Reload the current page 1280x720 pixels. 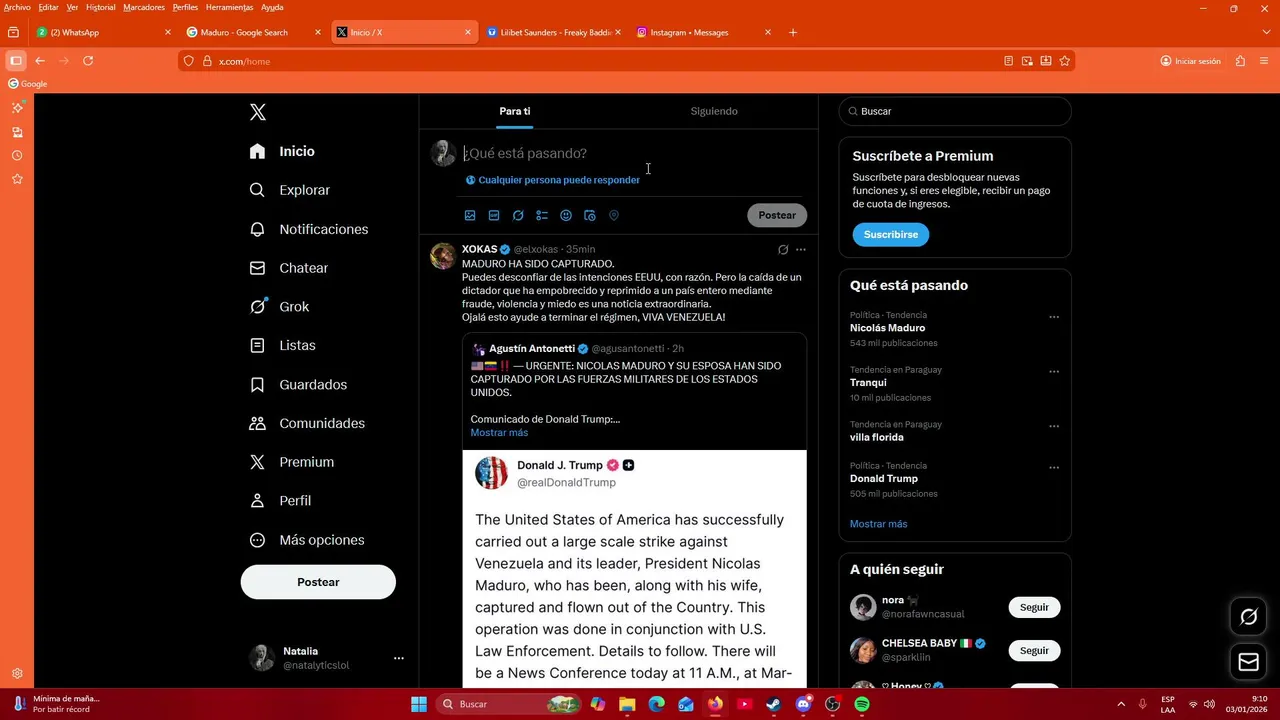coord(88,61)
